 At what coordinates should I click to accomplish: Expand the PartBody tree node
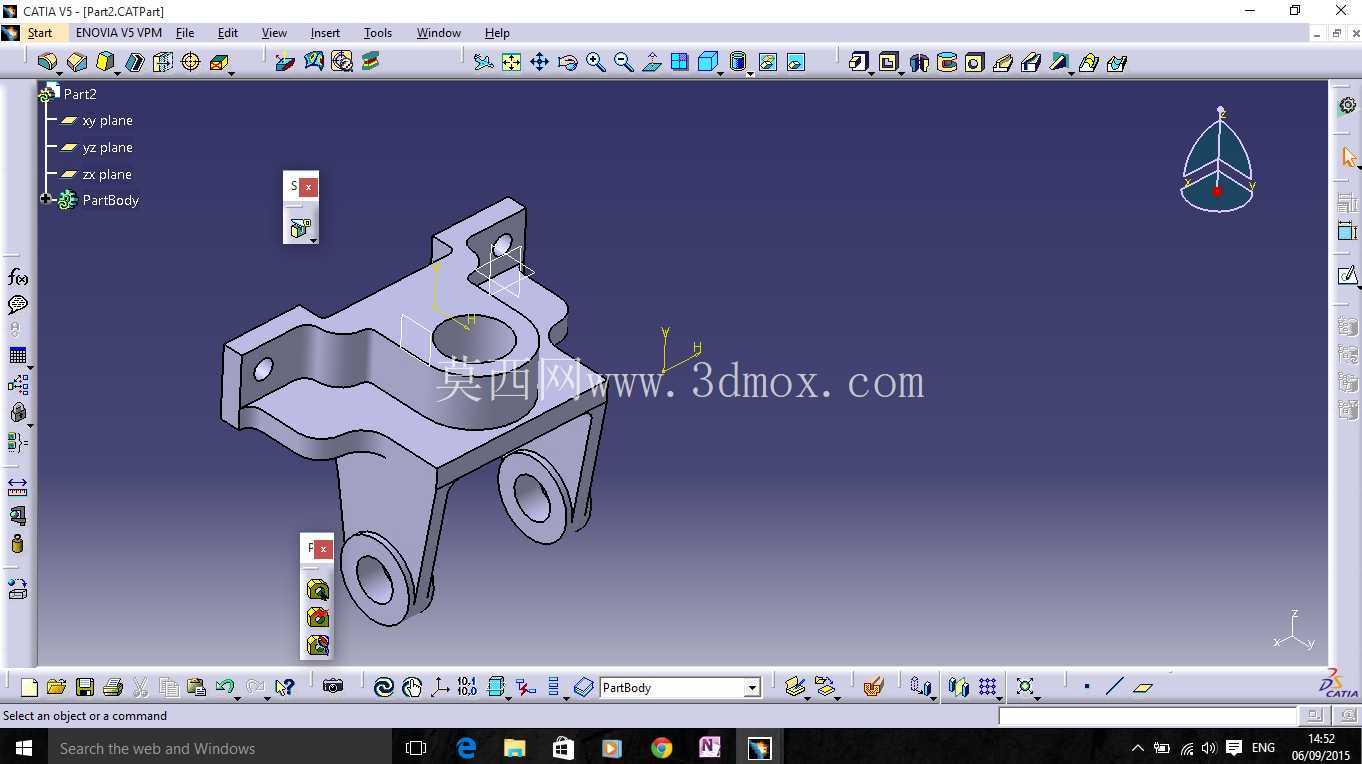[x=45, y=199]
